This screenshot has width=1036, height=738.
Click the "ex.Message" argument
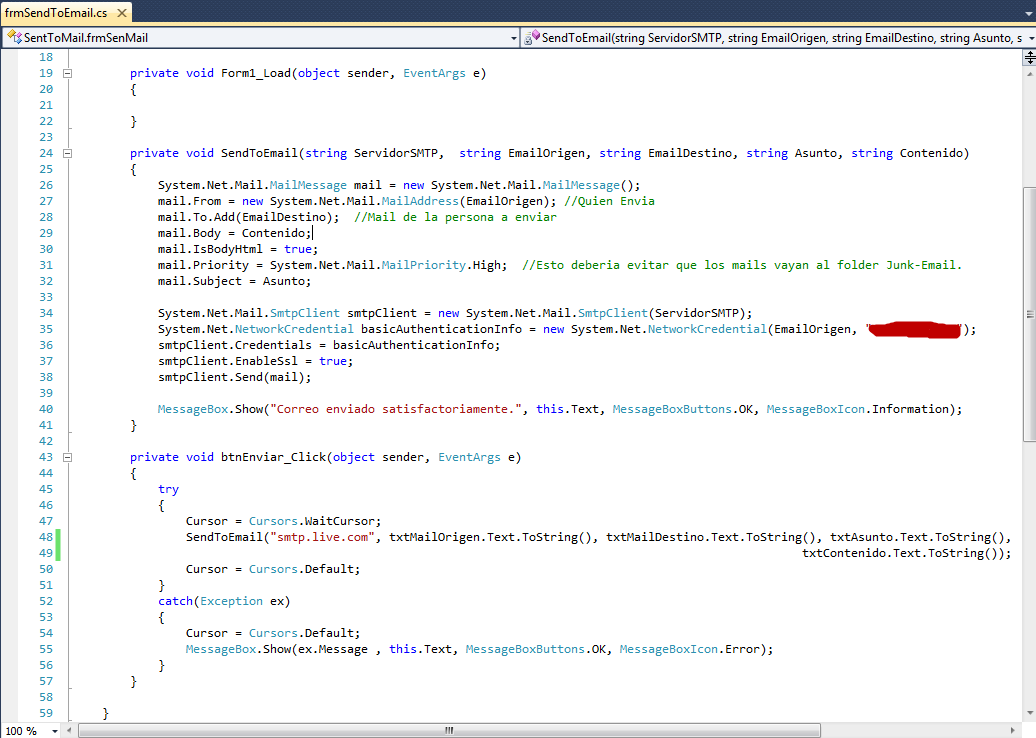point(332,649)
